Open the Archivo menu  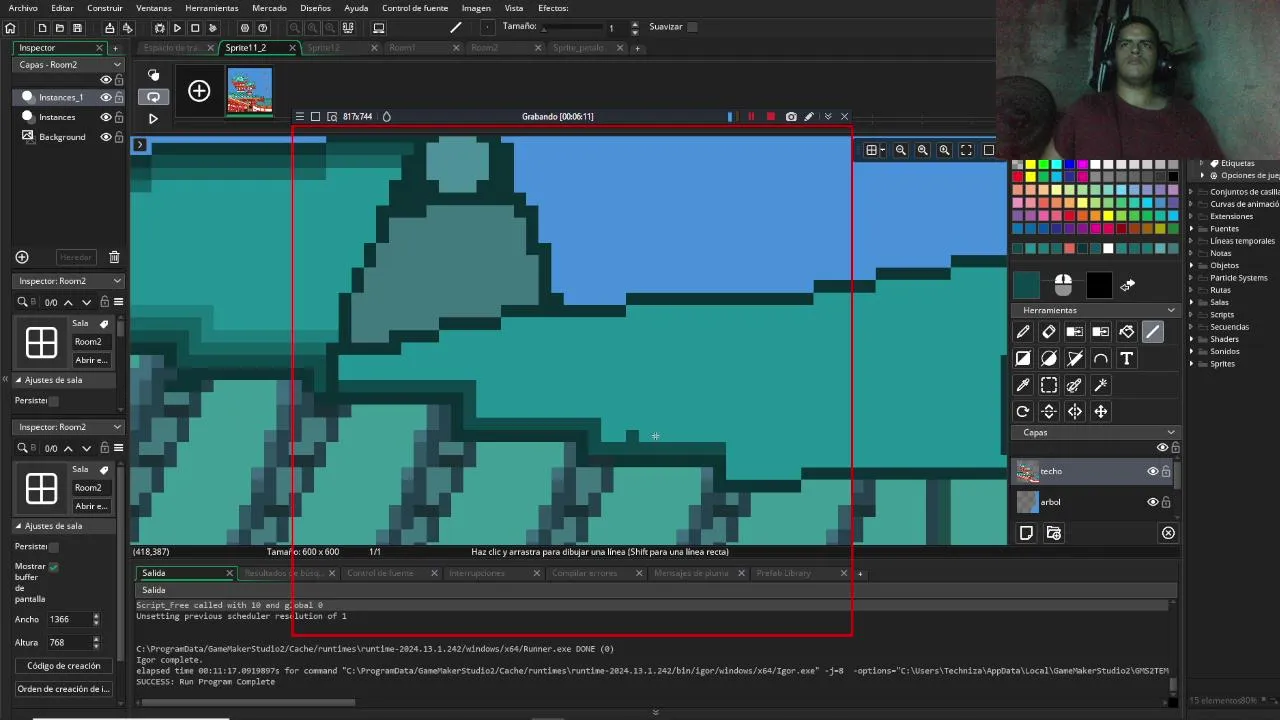click(x=23, y=8)
